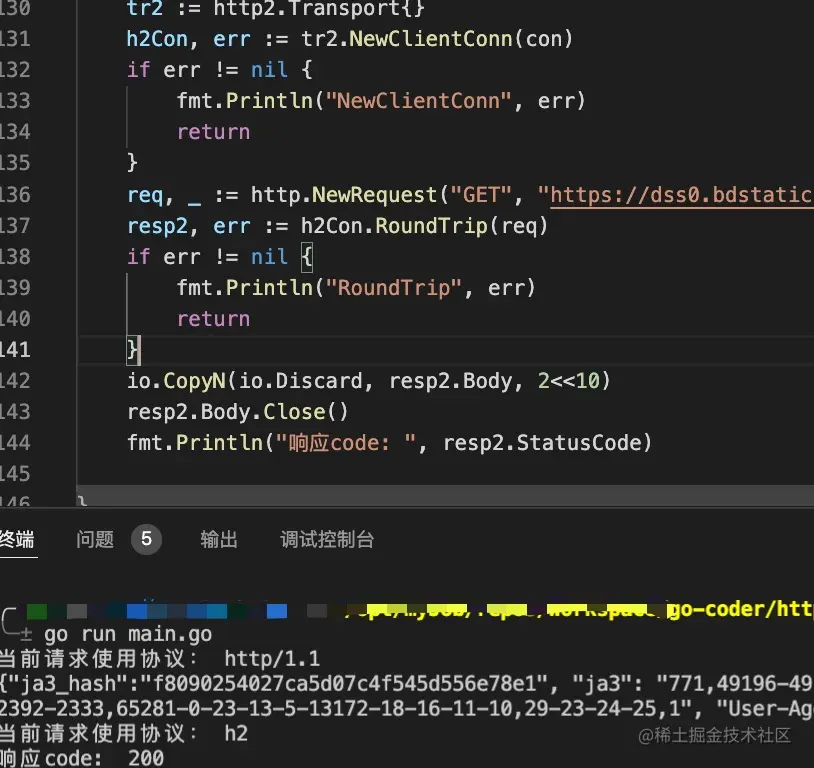The height and width of the screenshot is (768, 814).
Task: Click the return keyword on line 140
Action: coord(213,319)
